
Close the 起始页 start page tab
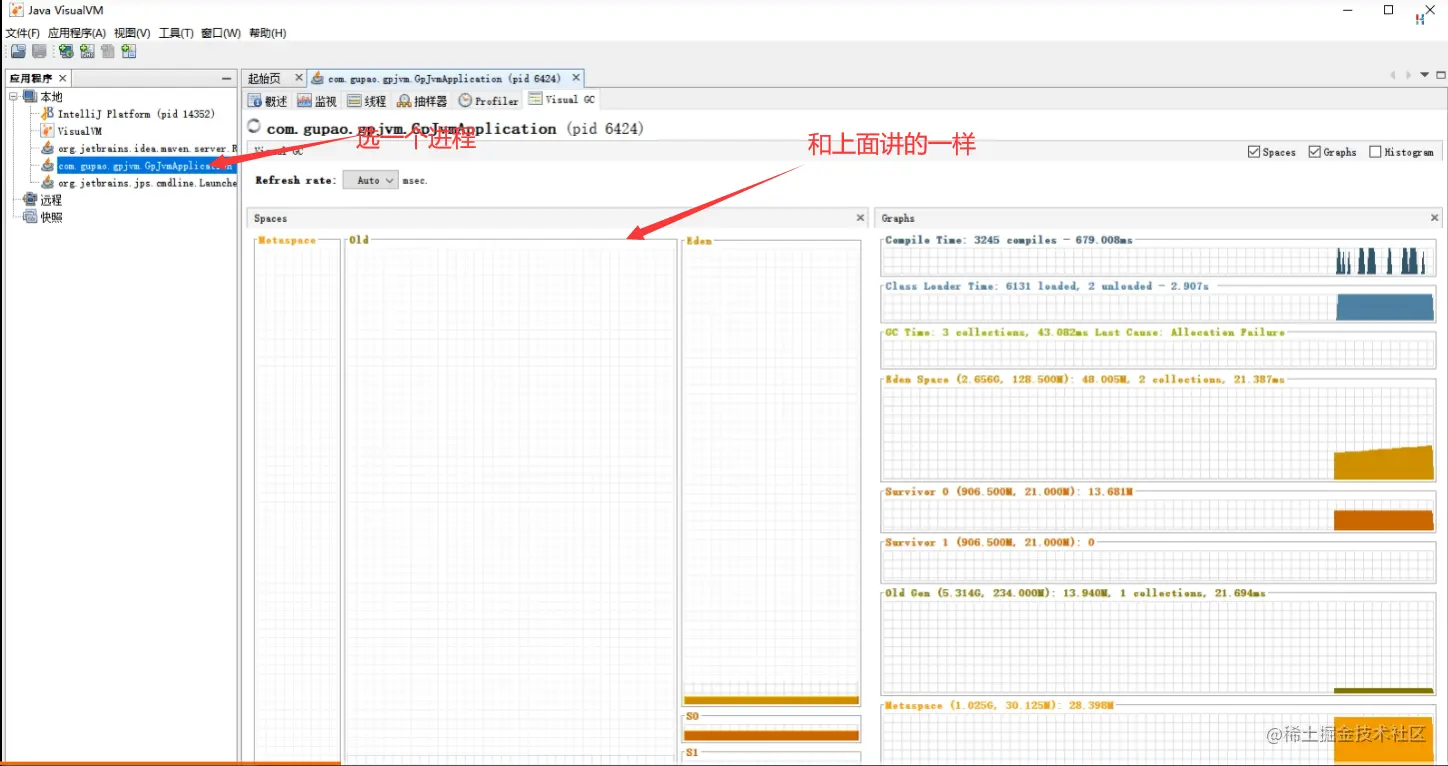point(298,78)
